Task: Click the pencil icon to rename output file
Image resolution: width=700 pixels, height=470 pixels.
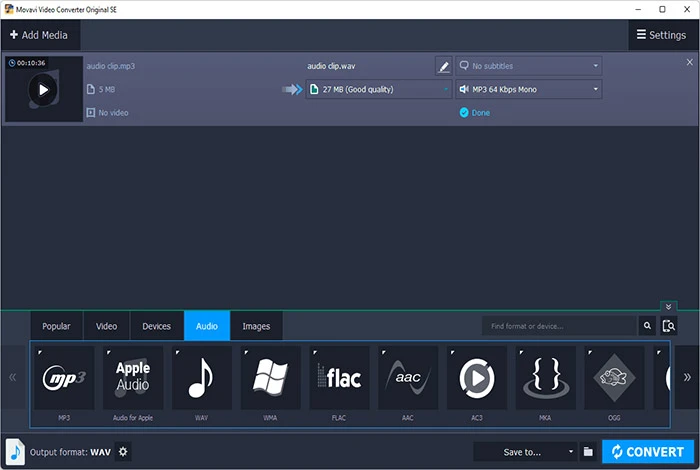Action: (x=443, y=66)
